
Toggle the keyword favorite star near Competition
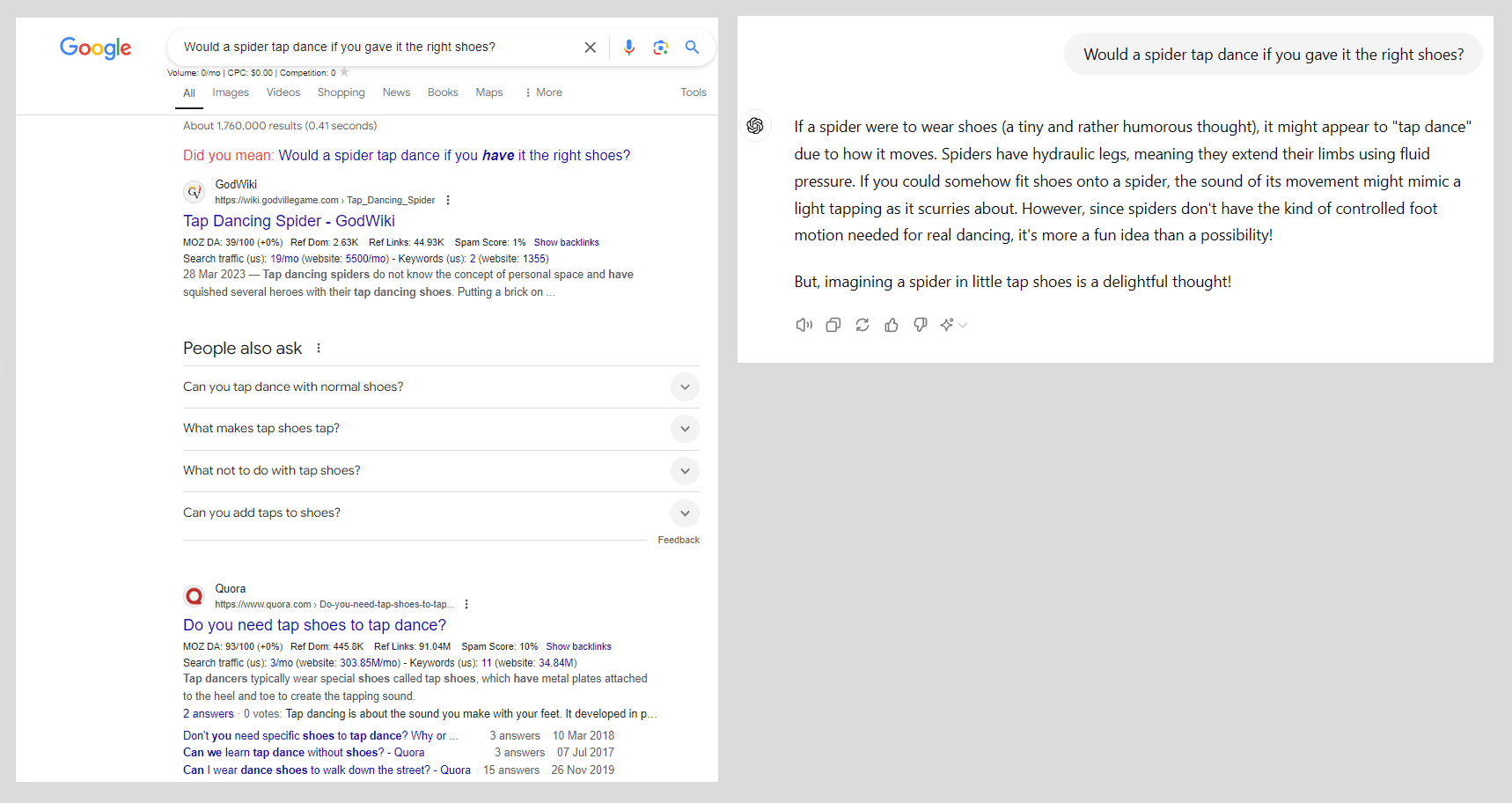coord(342,72)
